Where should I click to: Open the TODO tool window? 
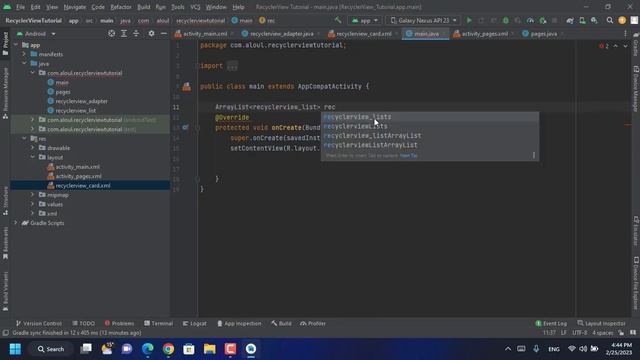point(84,324)
